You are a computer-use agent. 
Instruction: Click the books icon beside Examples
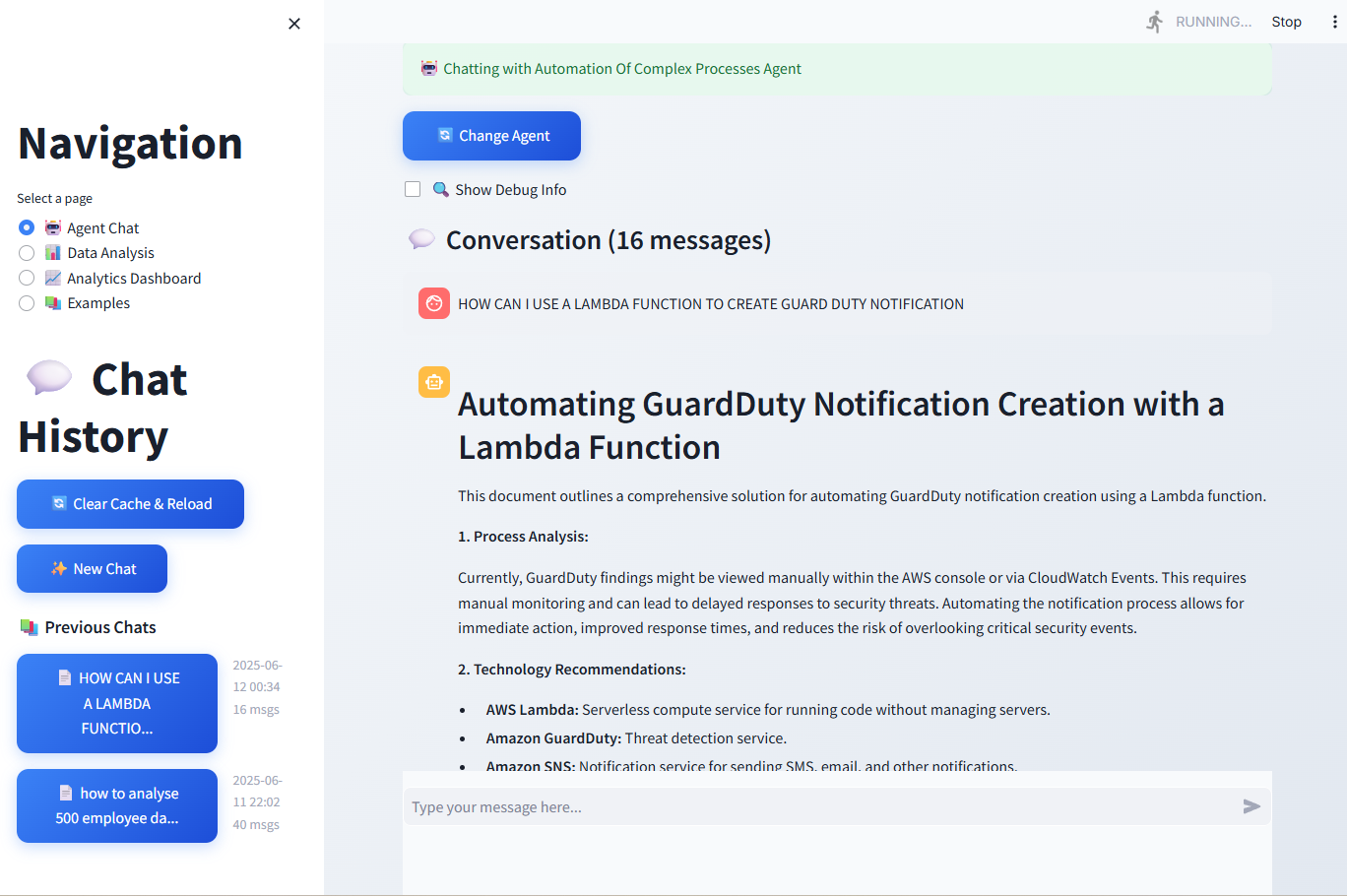click(x=53, y=303)
